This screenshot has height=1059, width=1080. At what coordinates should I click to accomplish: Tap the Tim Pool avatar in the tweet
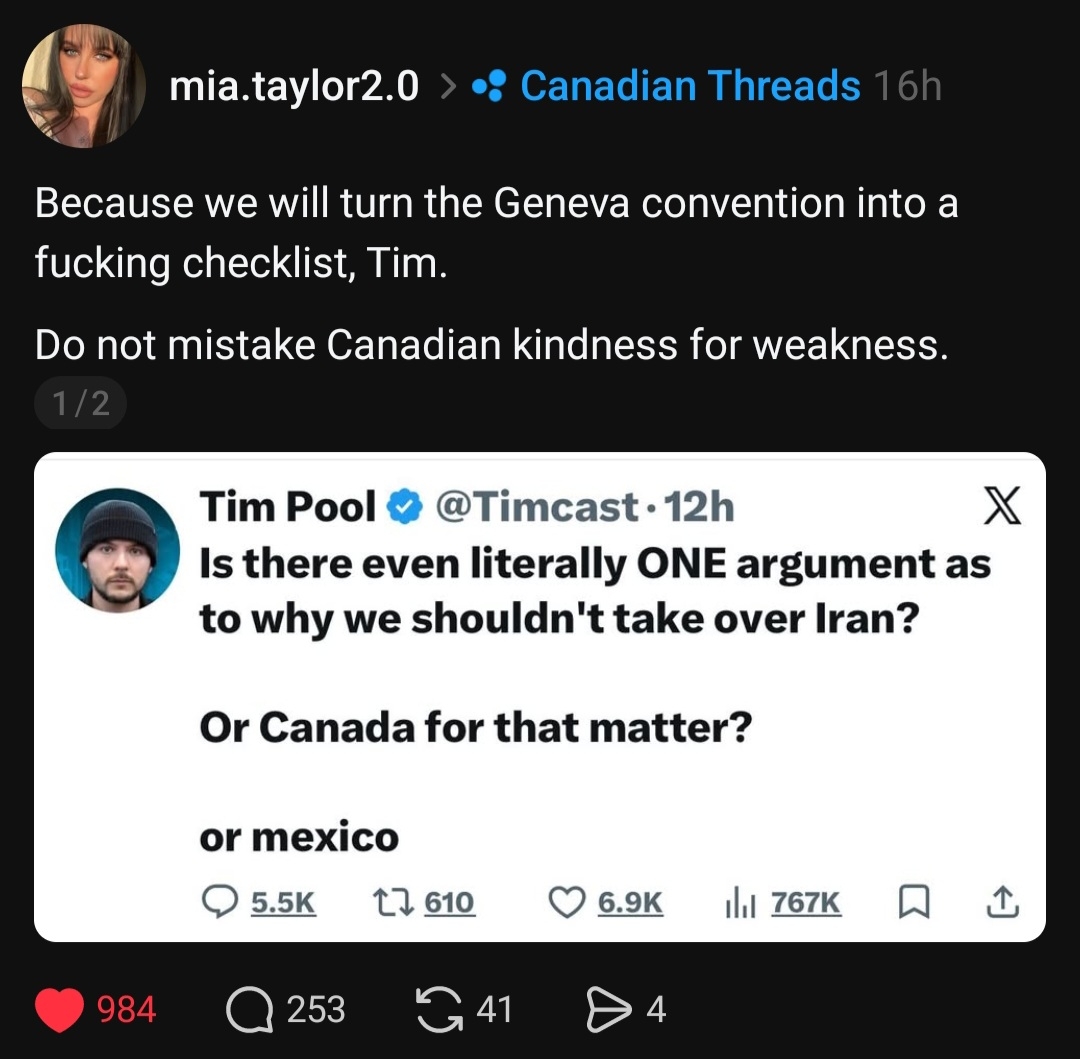(x=117, y=550)
